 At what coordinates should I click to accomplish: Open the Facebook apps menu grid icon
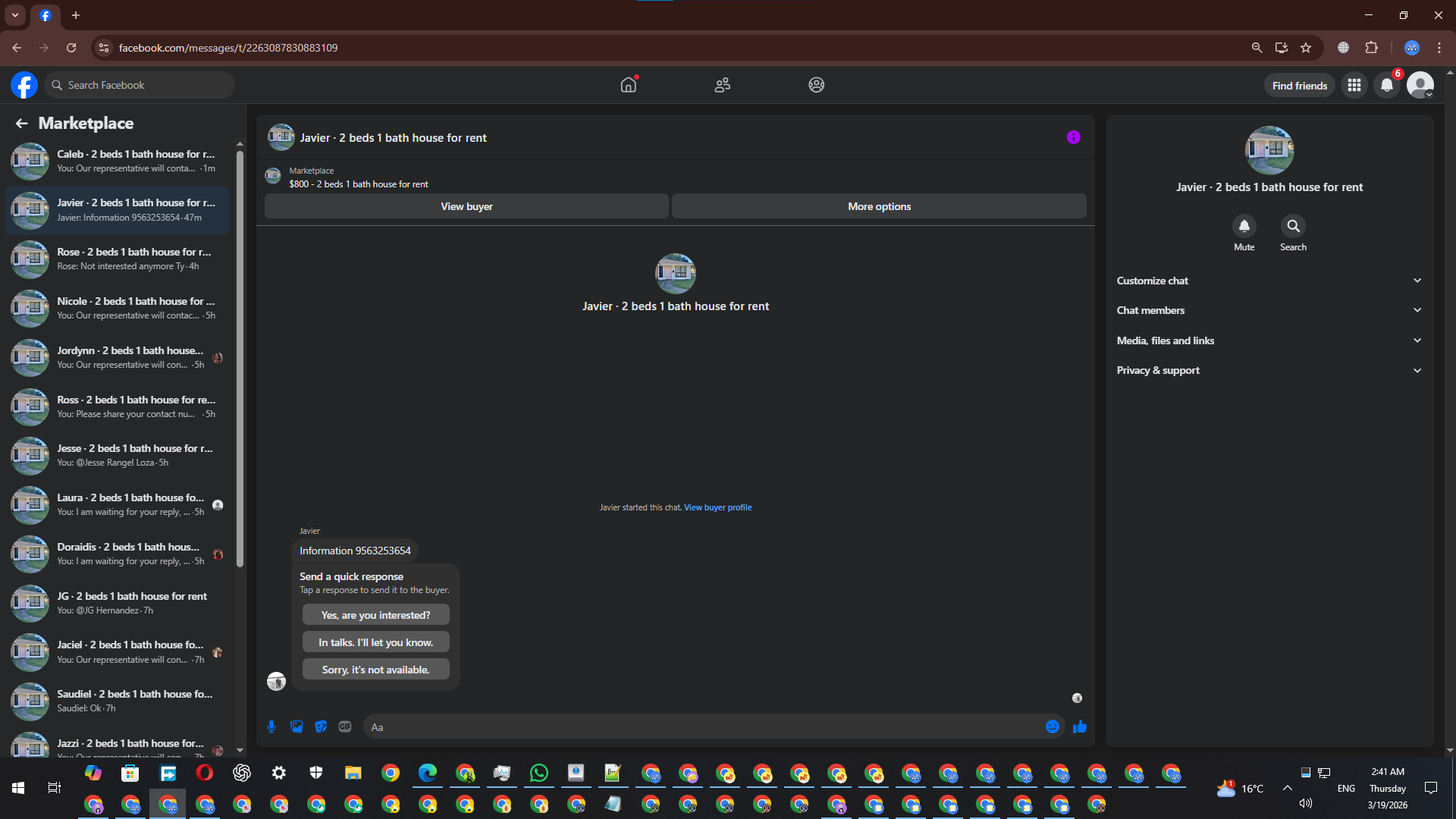click(x=1354, y=85)
